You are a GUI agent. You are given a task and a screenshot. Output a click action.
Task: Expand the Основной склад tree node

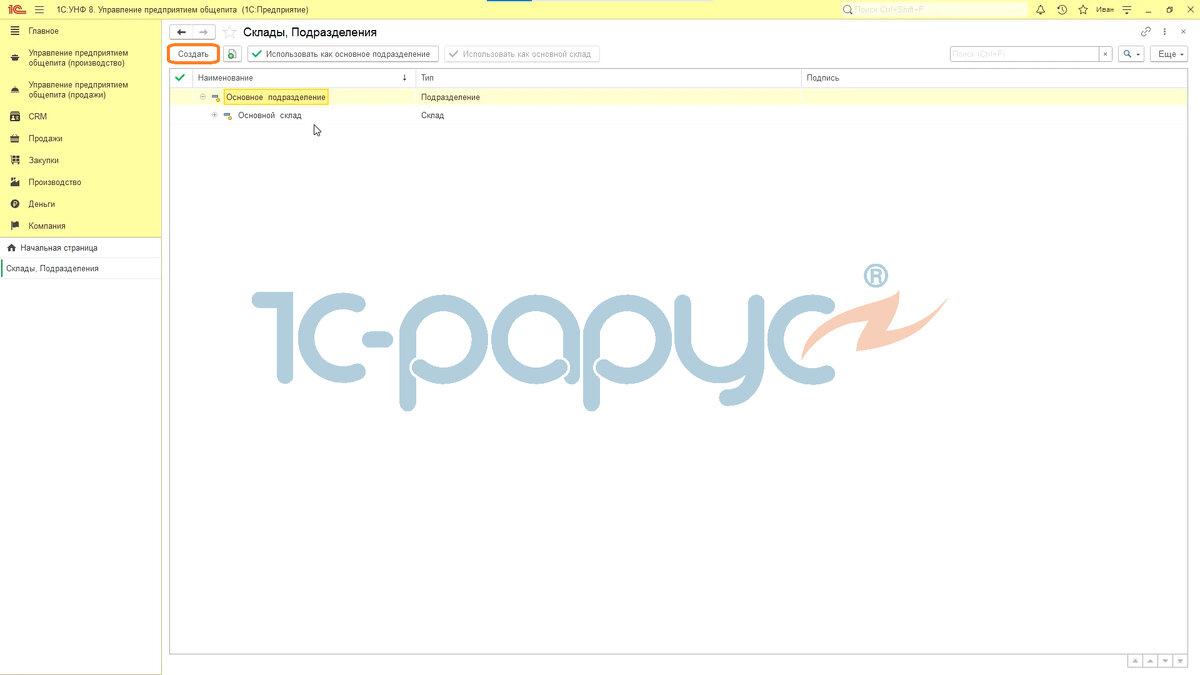[214, 115]
